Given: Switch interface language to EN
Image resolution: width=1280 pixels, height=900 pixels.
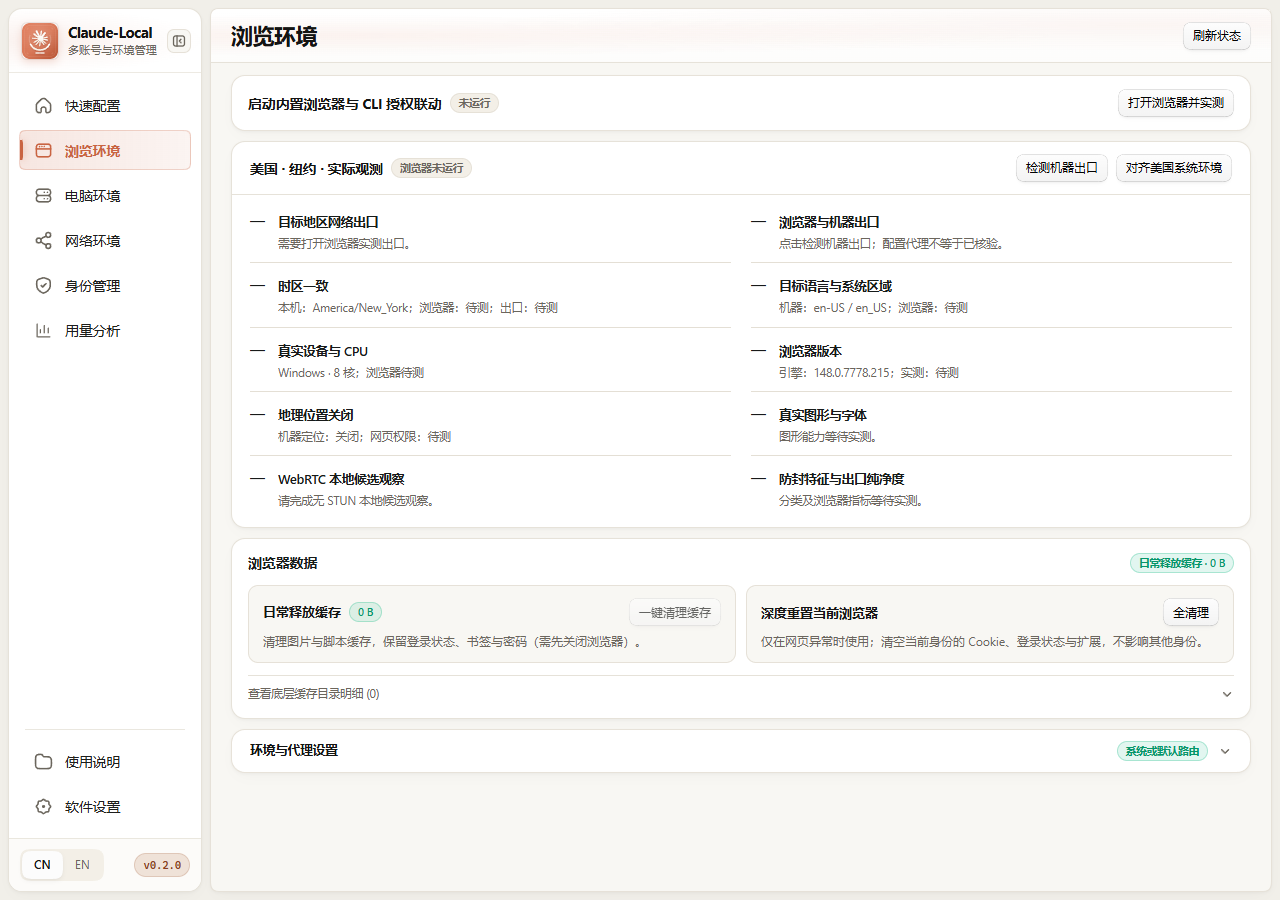Looking at the screenshot, I should 82,865.
